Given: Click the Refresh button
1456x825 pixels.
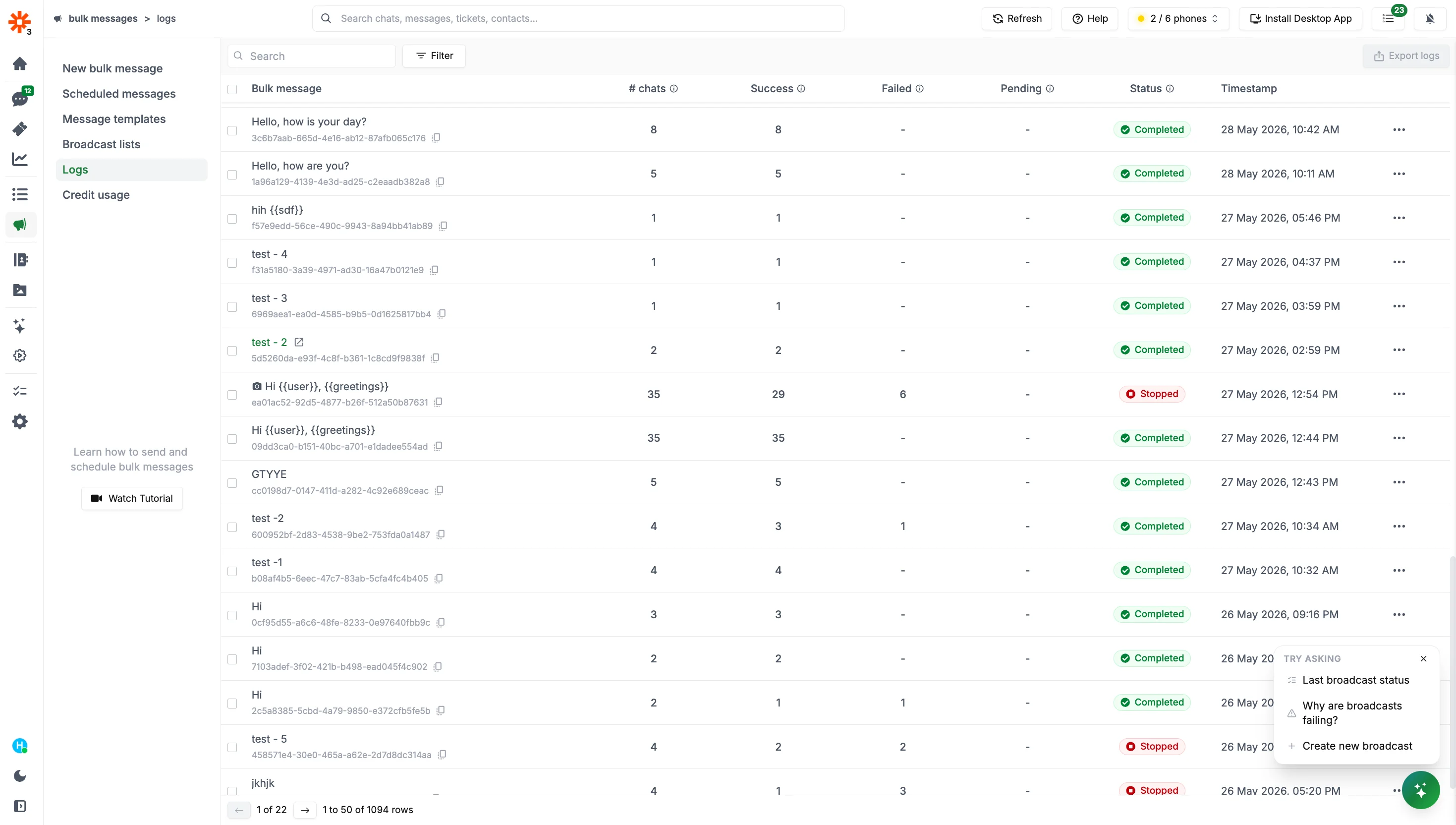Looking at the screenshot, I should (x=1016, y=19).
